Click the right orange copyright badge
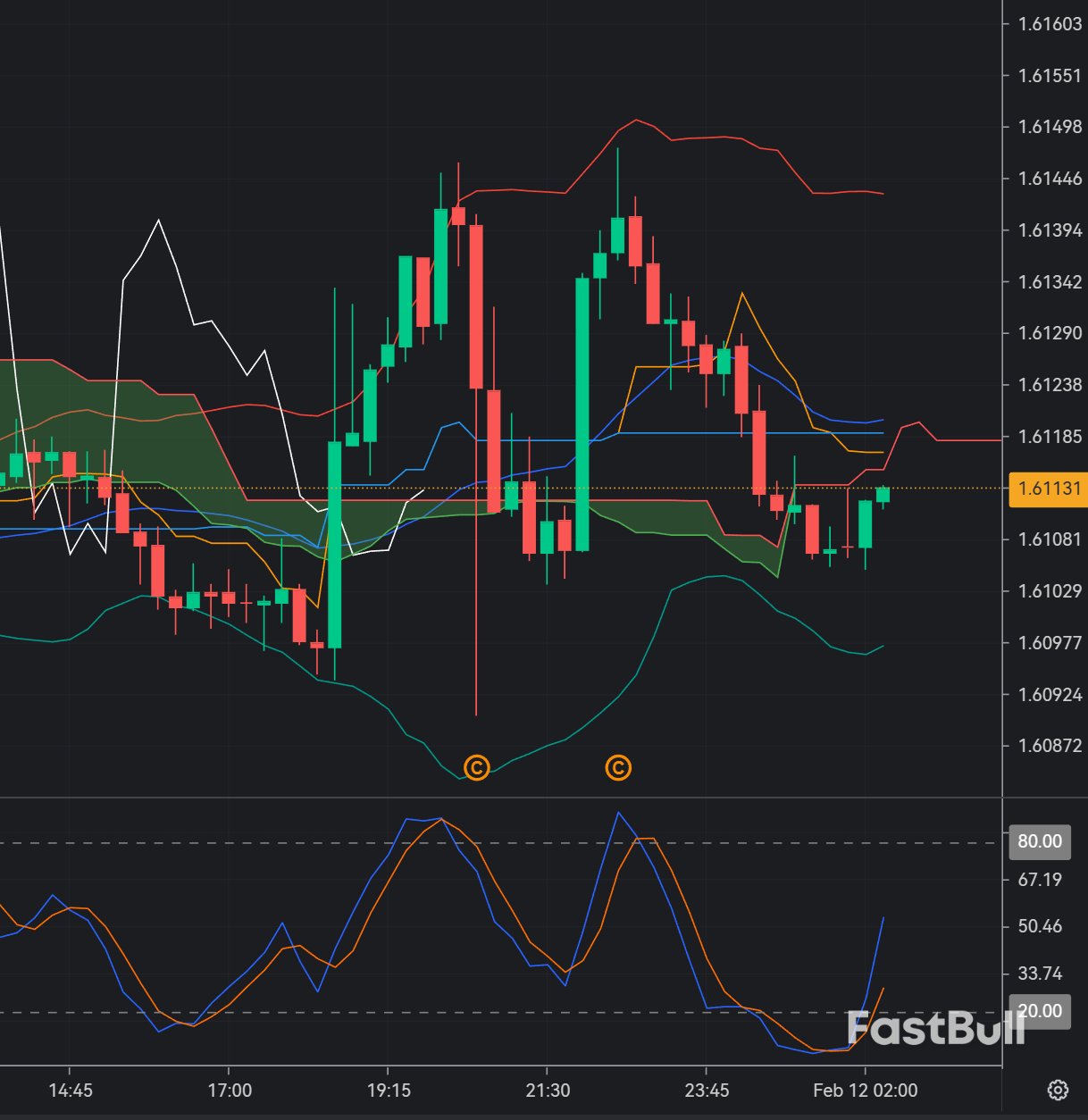The width and height of the screenshot is (1088, 1120). tap(619, 767)
